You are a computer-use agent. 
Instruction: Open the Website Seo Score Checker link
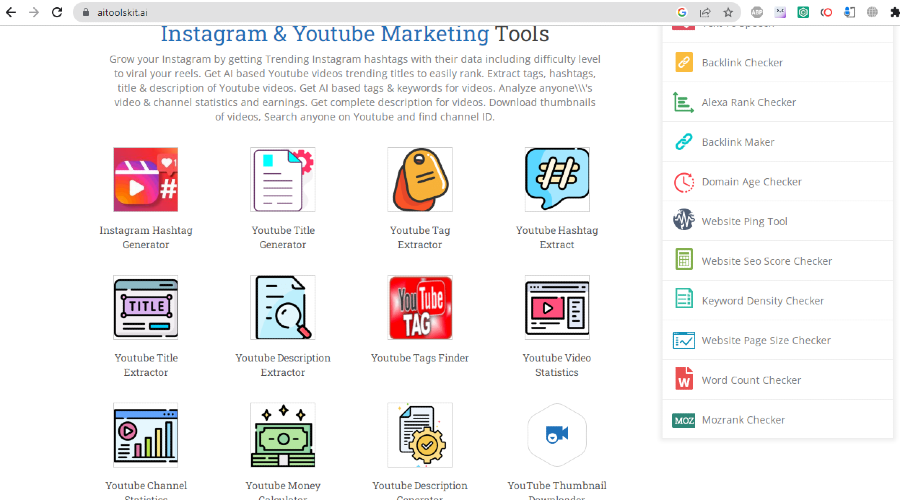766,261
